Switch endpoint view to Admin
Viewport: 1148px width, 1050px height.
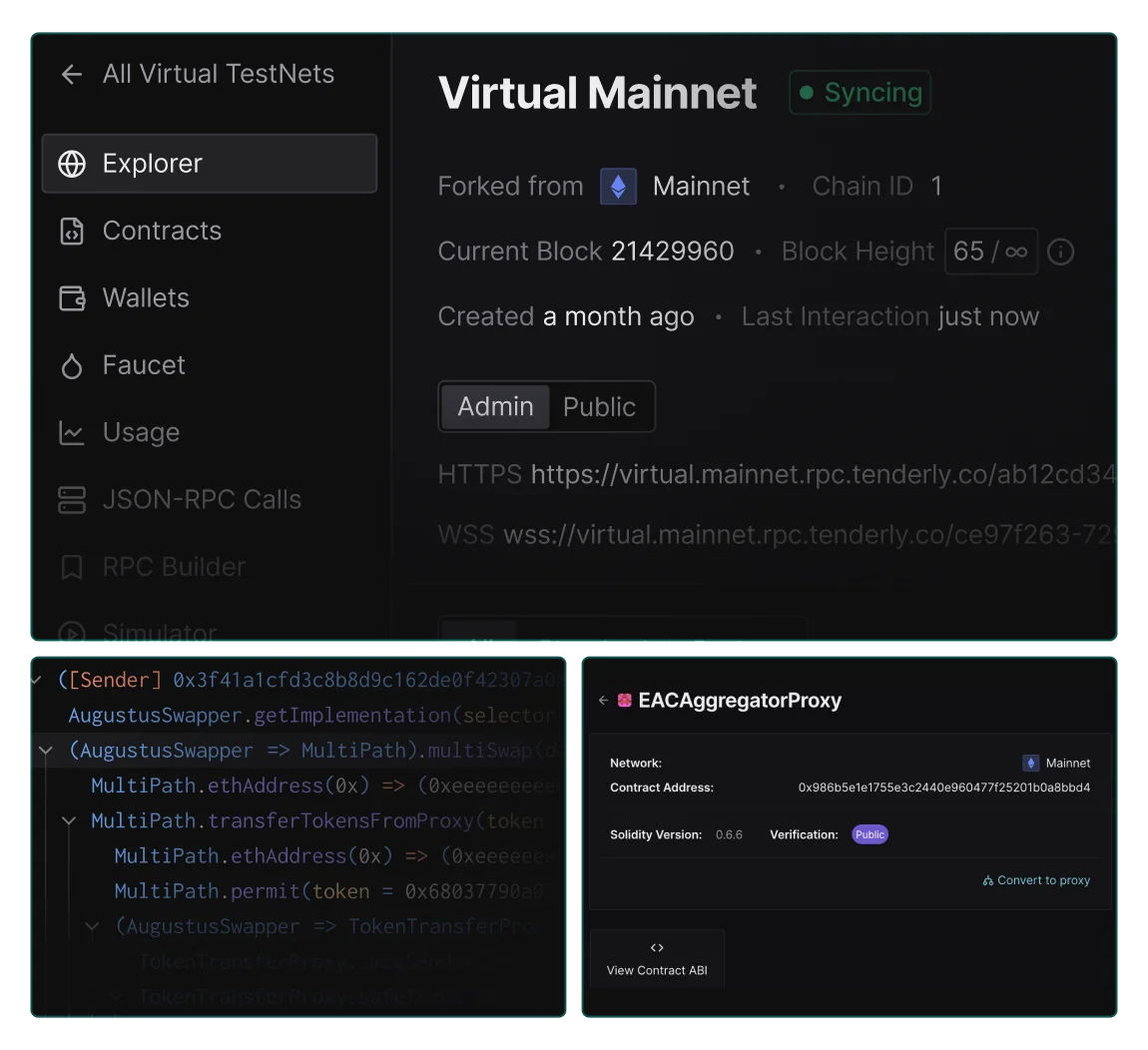click(495, 407)
